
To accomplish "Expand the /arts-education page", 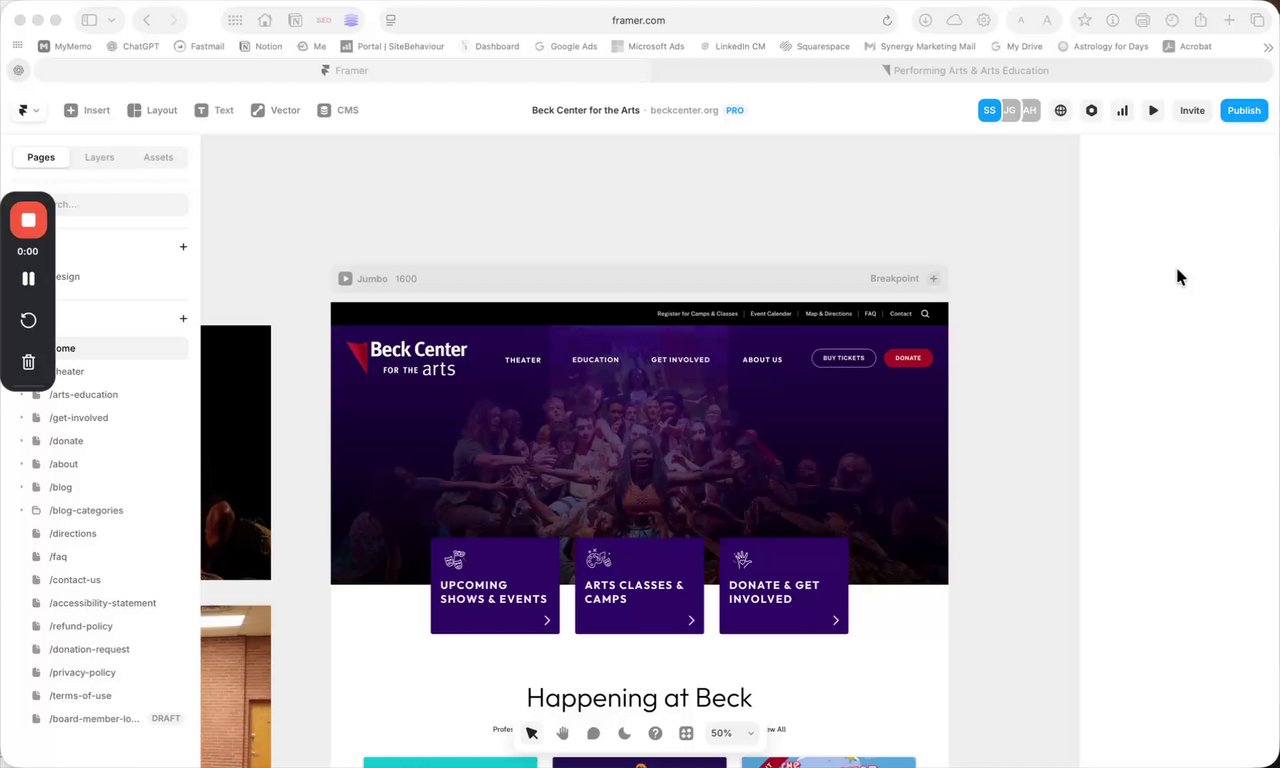I will point(22,395).
